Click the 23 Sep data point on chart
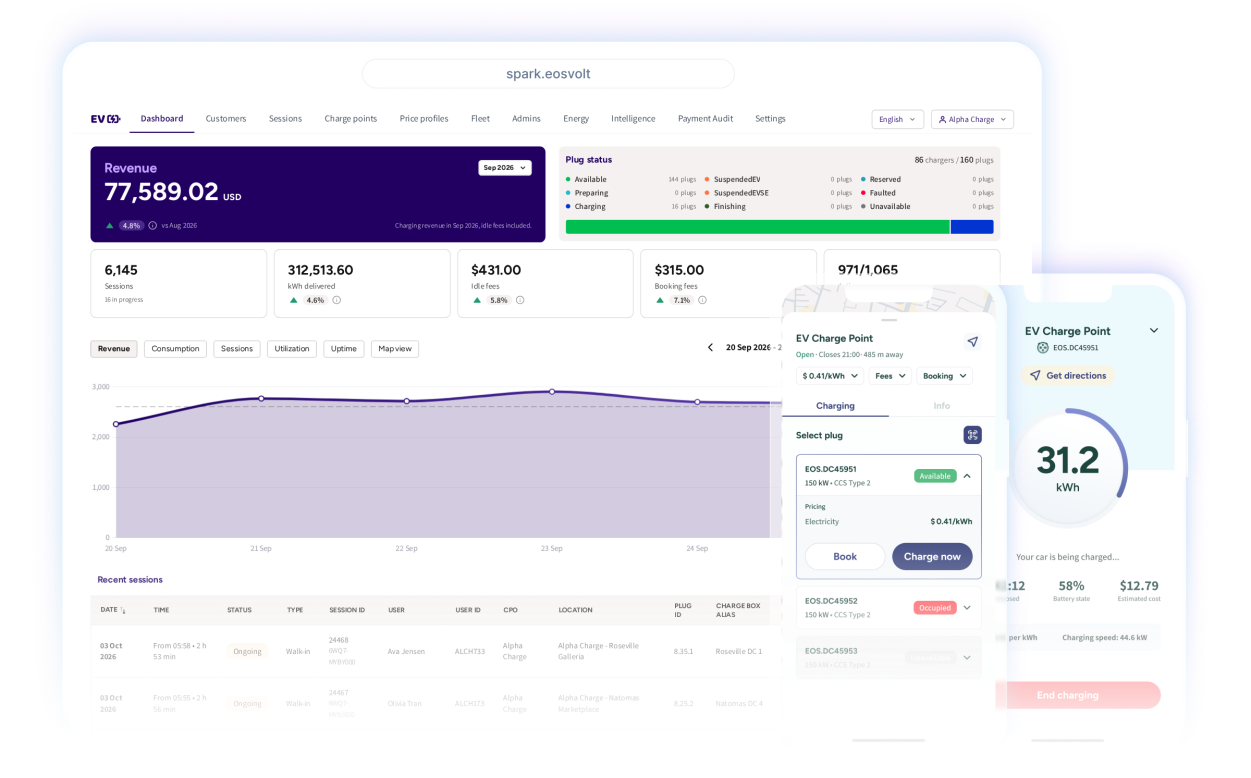This screenshot has height=778, width=1251. pyautogui.click(x=552, y=391)
